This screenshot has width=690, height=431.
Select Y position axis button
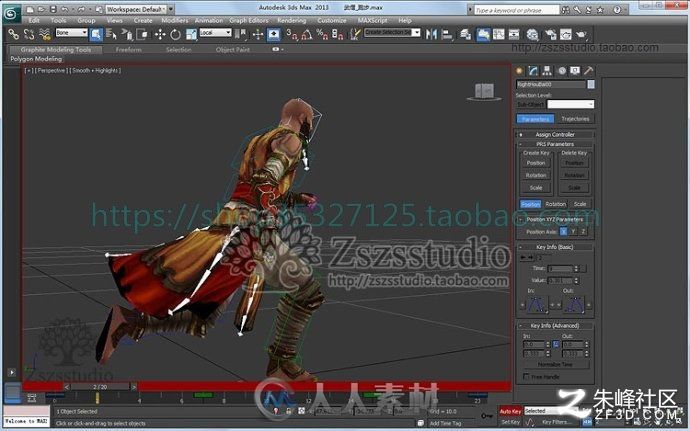click(x=573, y=231)
